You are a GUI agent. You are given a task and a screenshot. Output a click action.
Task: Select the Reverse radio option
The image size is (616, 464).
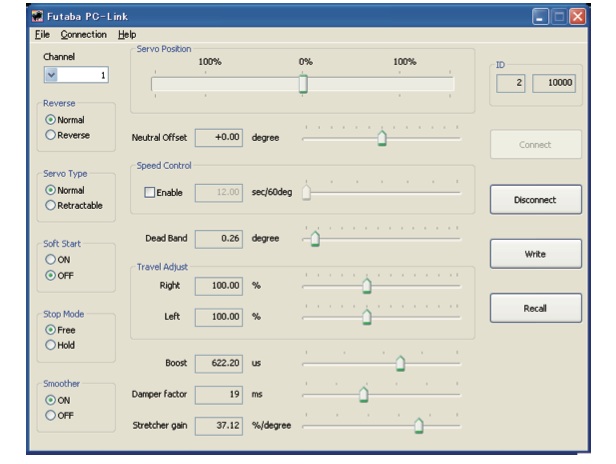click(50, 133)
